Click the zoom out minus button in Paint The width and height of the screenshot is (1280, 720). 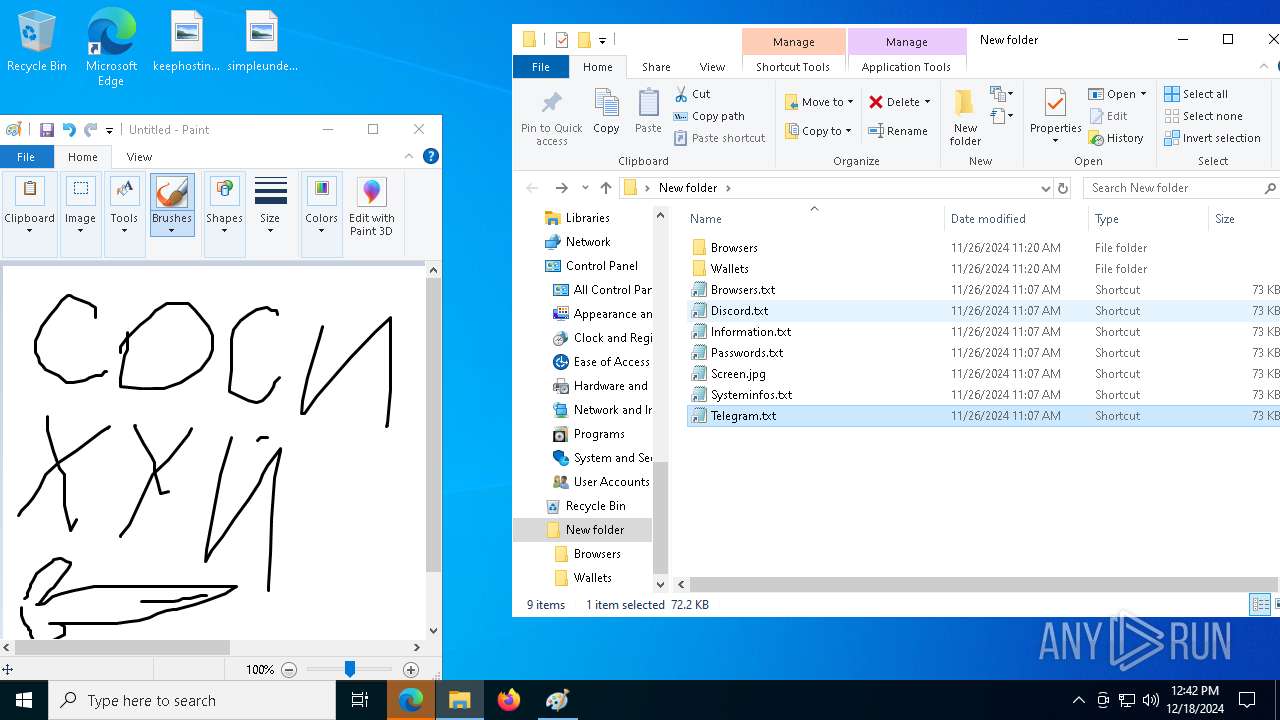coord(289,670)
